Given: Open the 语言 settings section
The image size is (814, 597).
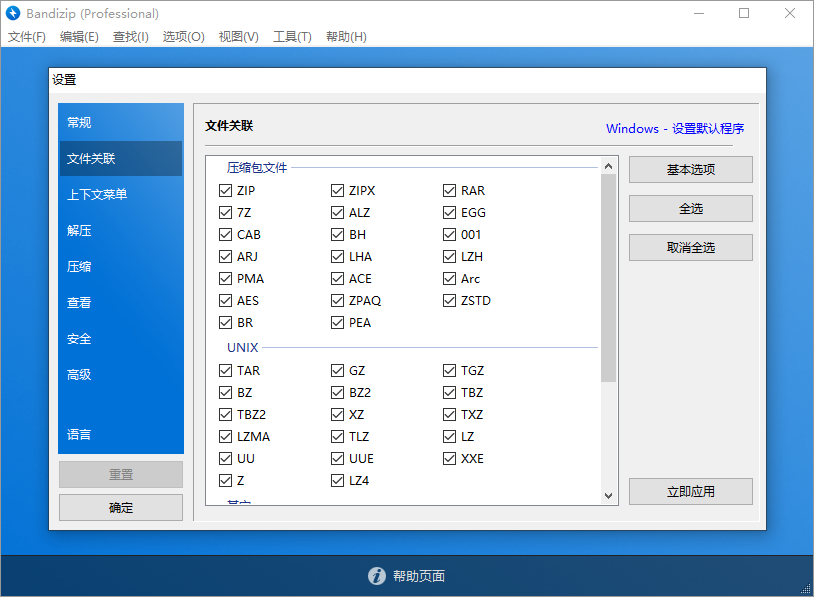Looking at the screenshot, I should (120, 434).
